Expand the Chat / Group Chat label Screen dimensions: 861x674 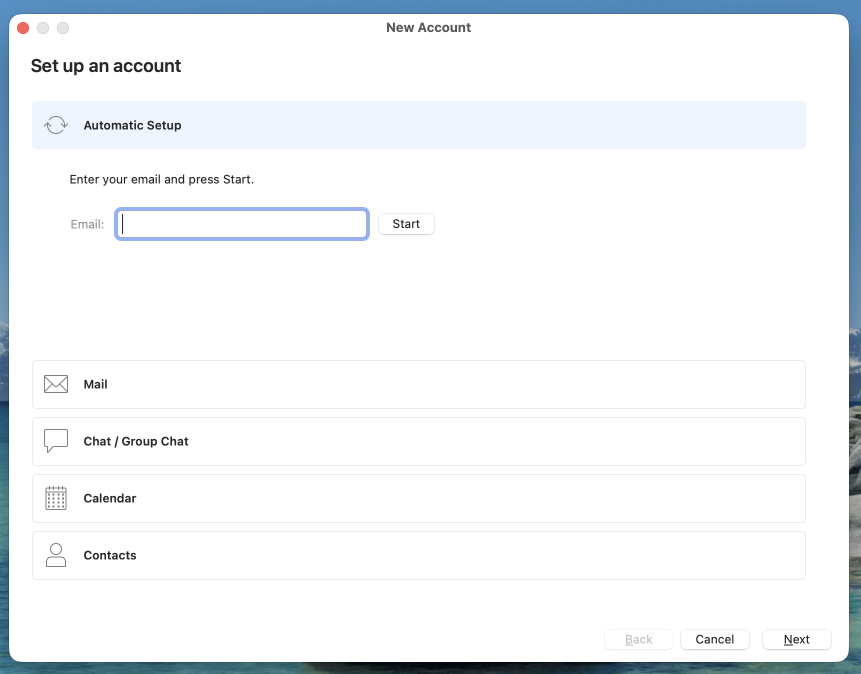pyautogui.click(x=136, y=441)
